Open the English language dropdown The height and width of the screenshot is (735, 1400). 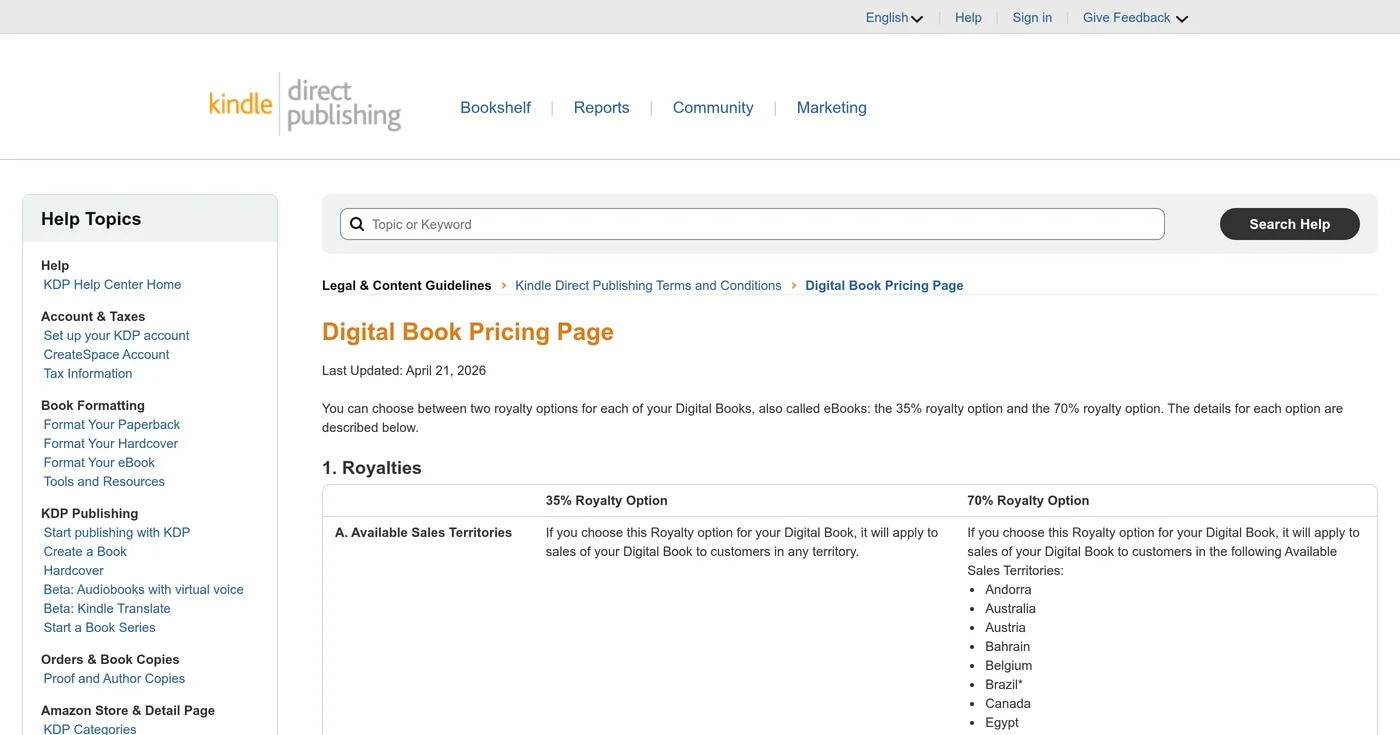coord(894,18)
